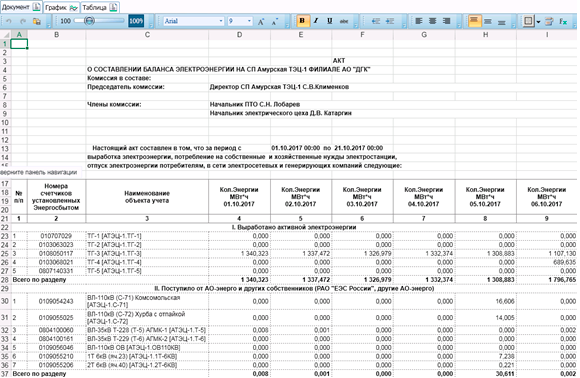Click the cell borders icon

pos(528,21)
